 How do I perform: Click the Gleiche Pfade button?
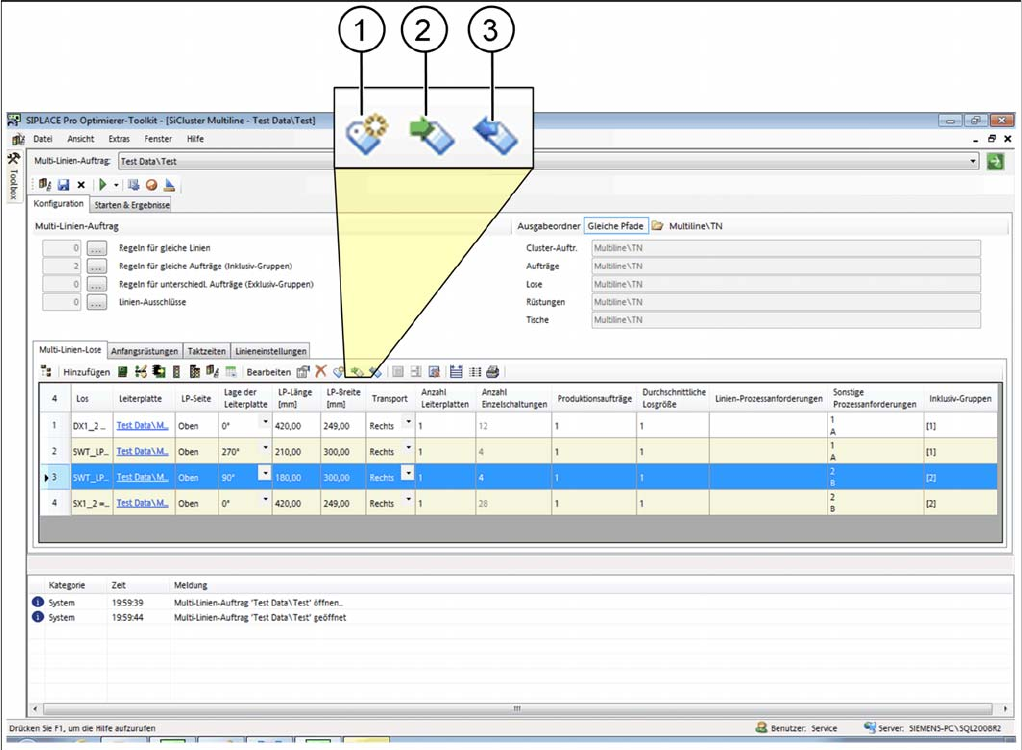point(616,226)
